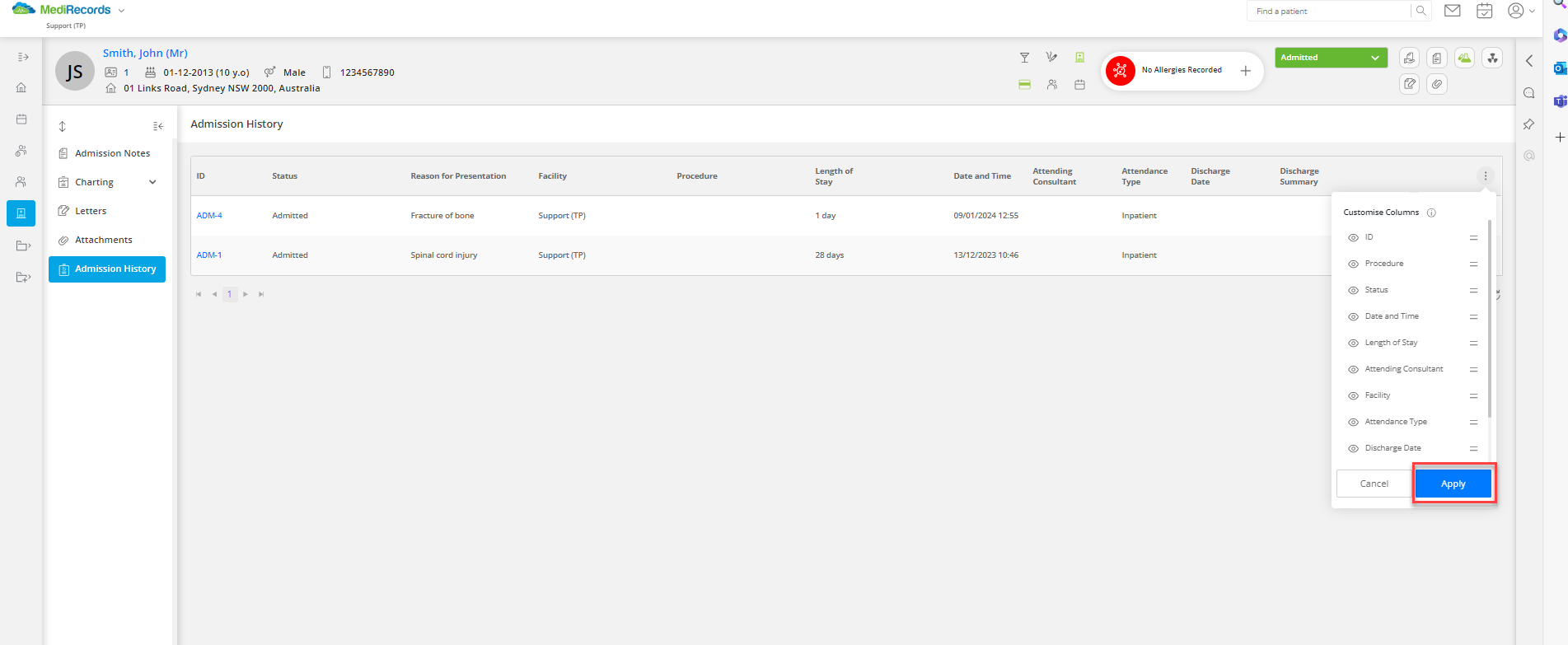Image resolution: width=1568 pixels, height=645 pixels.
Task: Click the calendar icon beside allergy banner
Action: click(1079, 85)
